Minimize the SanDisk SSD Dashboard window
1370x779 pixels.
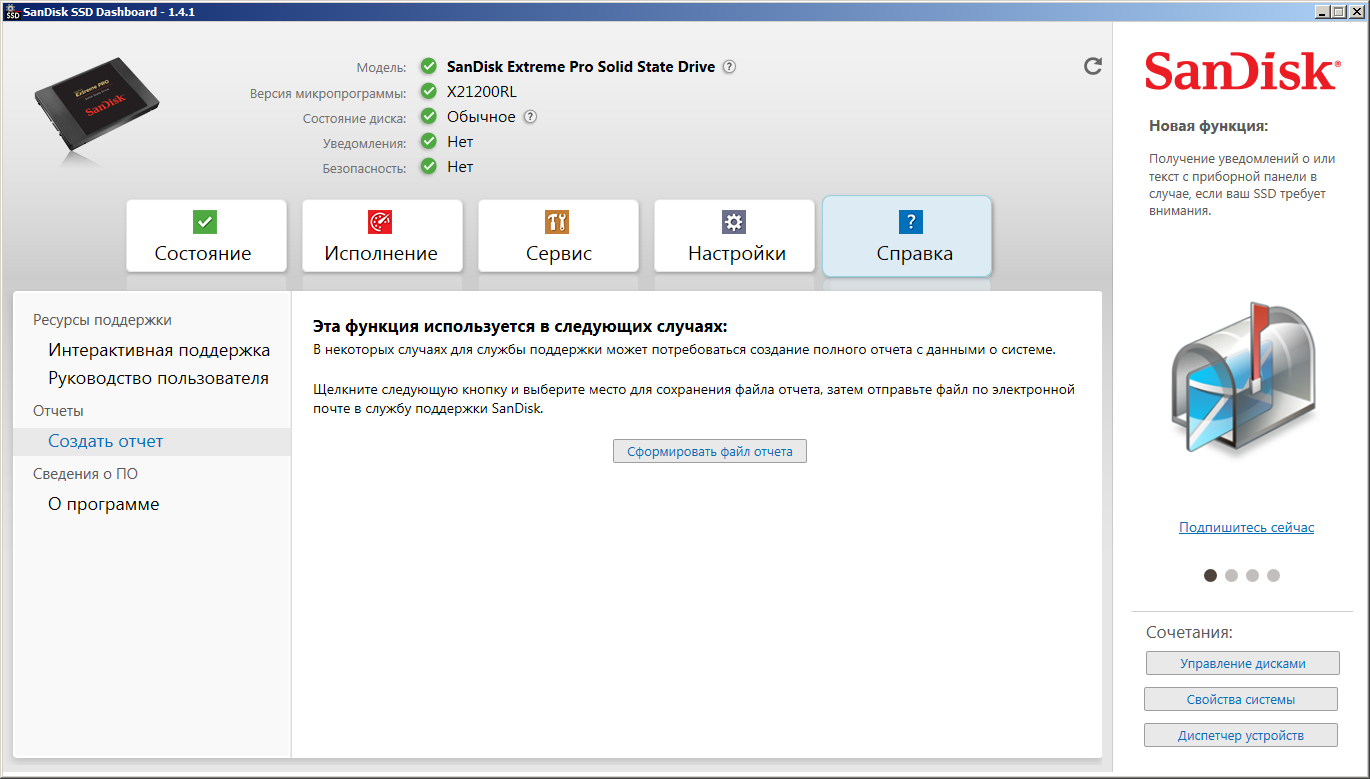(x=1321, y=11)
